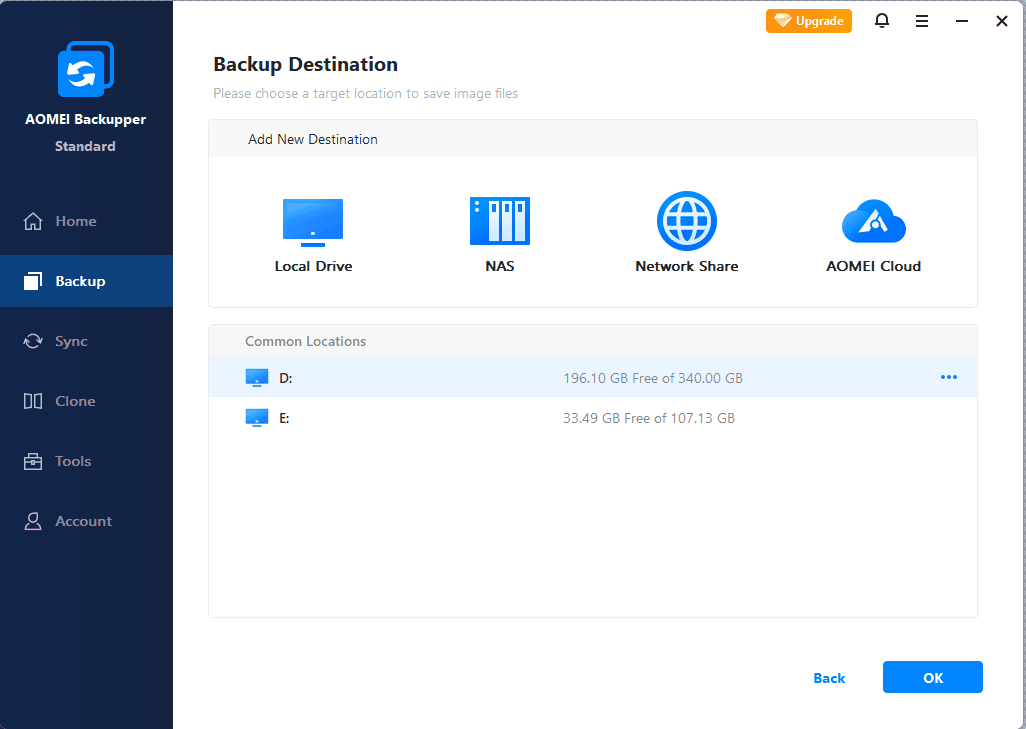Open the three-dot options for D: drive
Screen dimensions: 1026x729
948,377
